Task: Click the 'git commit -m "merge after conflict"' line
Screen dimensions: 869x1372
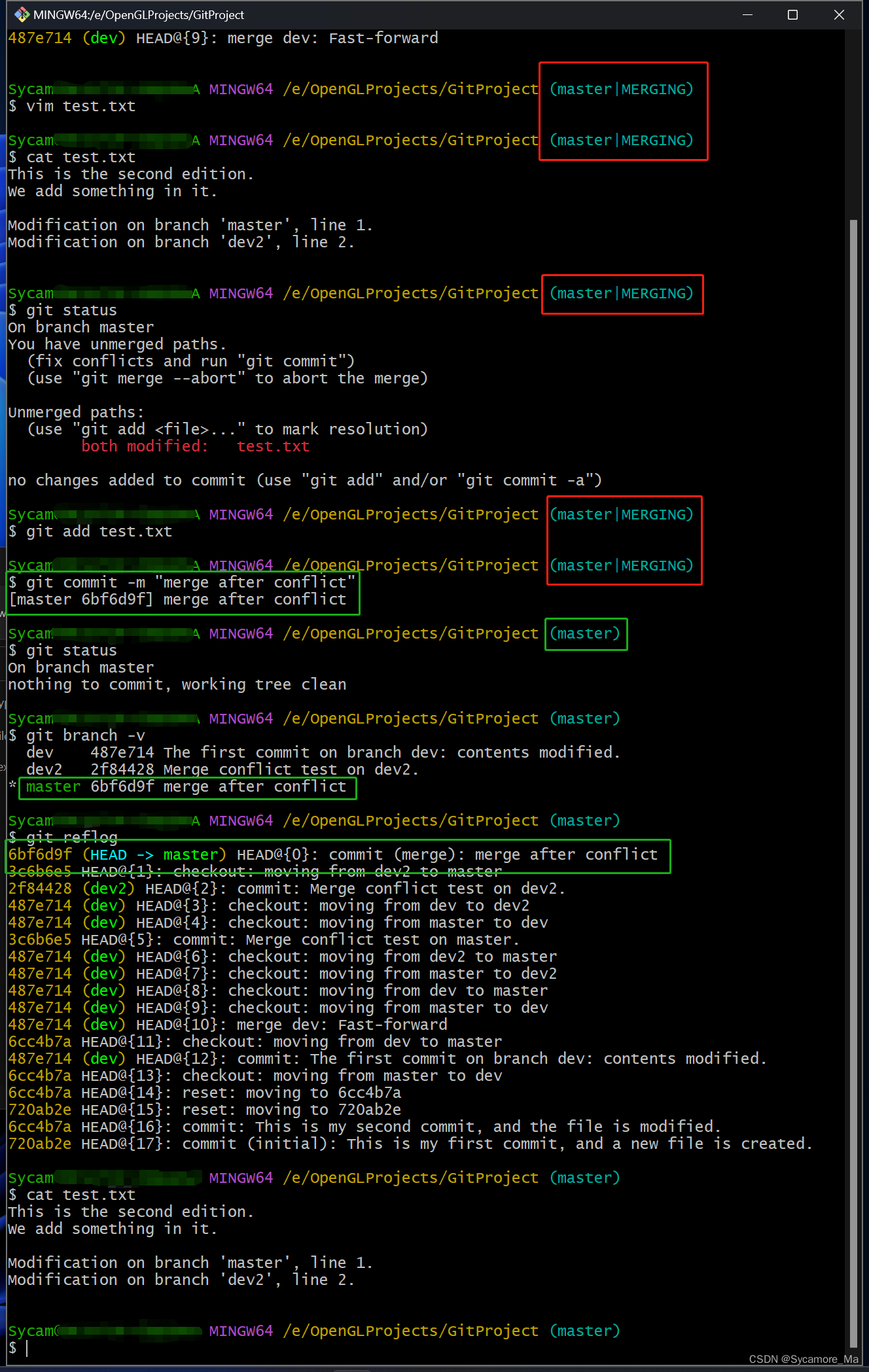Action: click(x=183, y=582)
